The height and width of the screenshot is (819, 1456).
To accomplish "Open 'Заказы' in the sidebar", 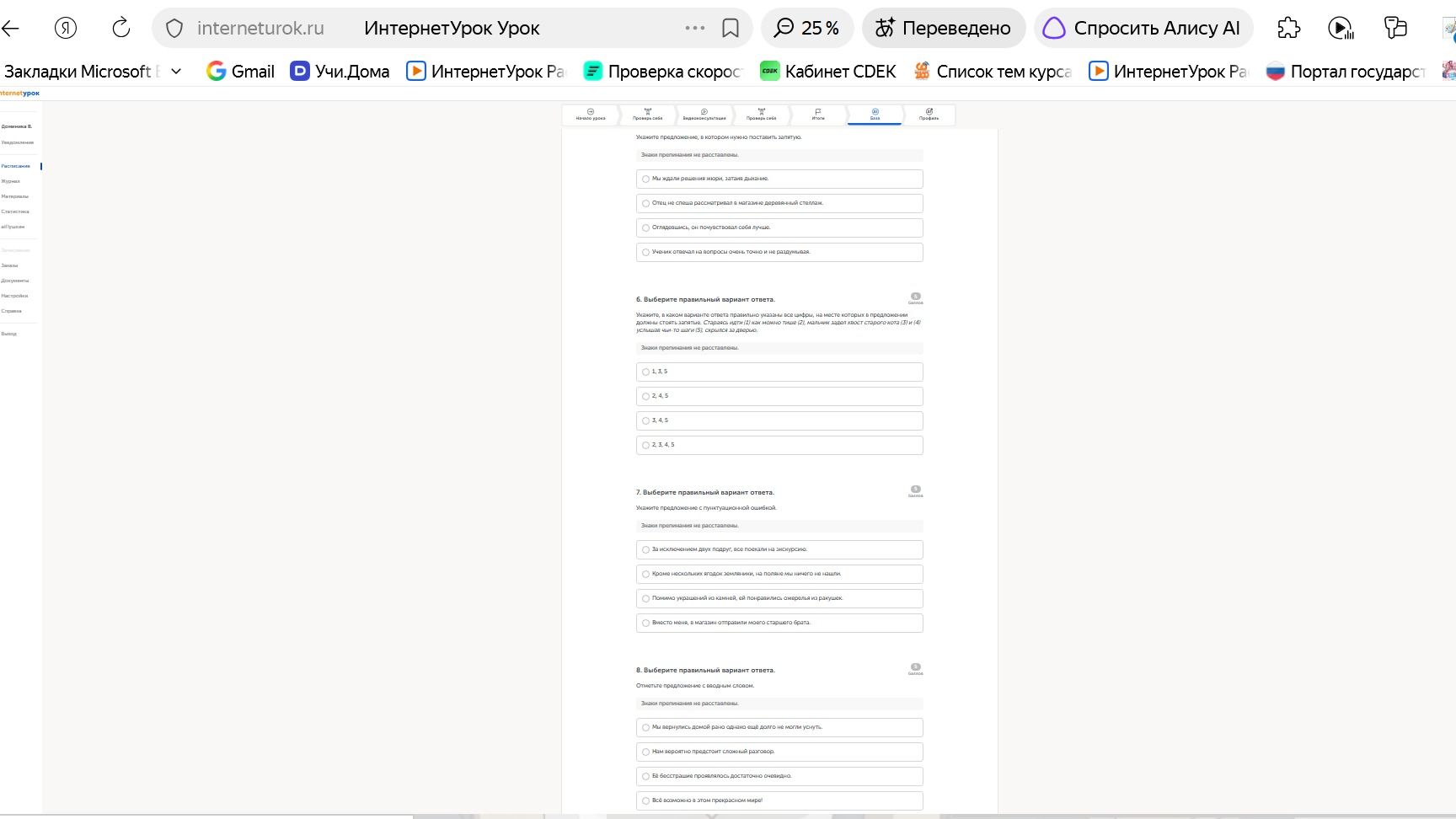I will point(10,265).
